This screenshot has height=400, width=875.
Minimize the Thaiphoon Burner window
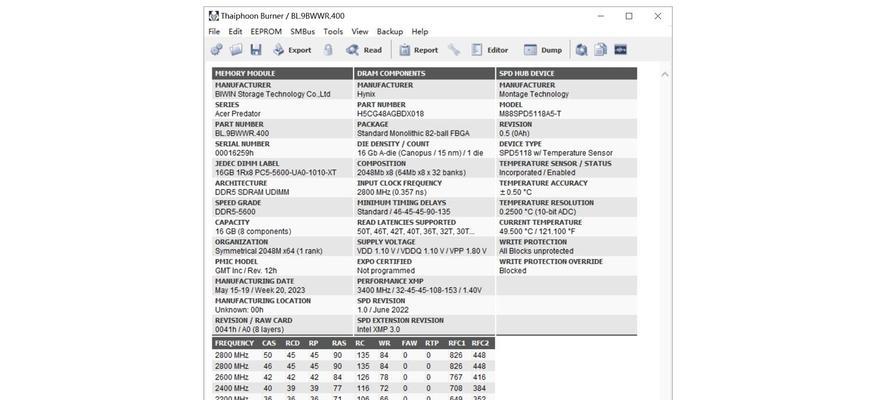(x=600, y=16)
